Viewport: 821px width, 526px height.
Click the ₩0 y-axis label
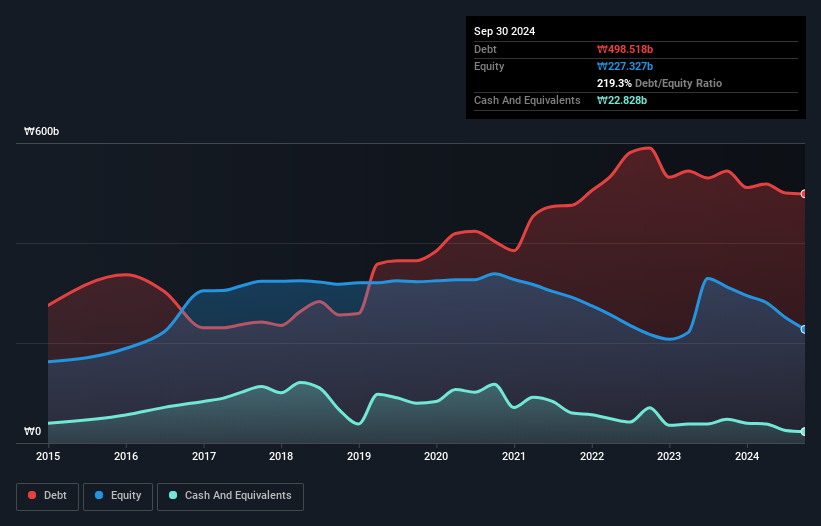(32, 431)
